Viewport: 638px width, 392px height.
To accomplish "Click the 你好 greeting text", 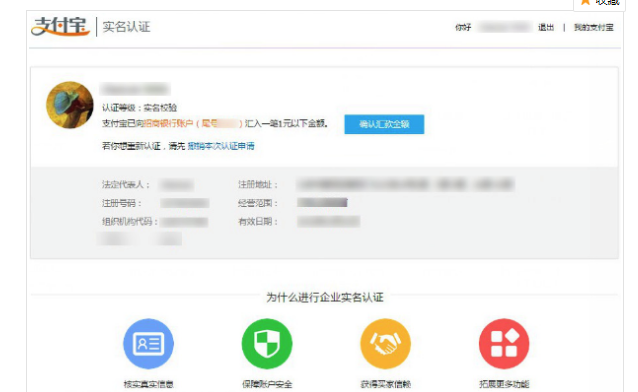I will [463, 27].
